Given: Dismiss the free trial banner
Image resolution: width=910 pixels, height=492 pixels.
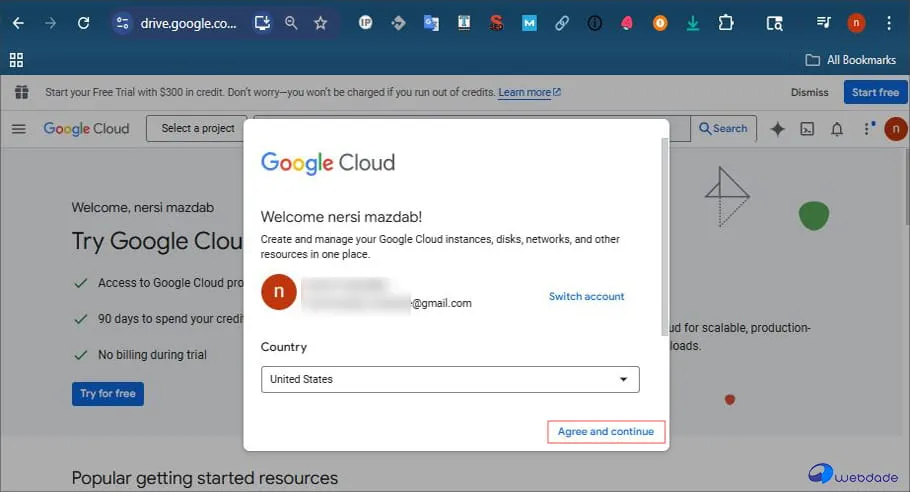Looking at the screenshot, I should tap(809, 92).
